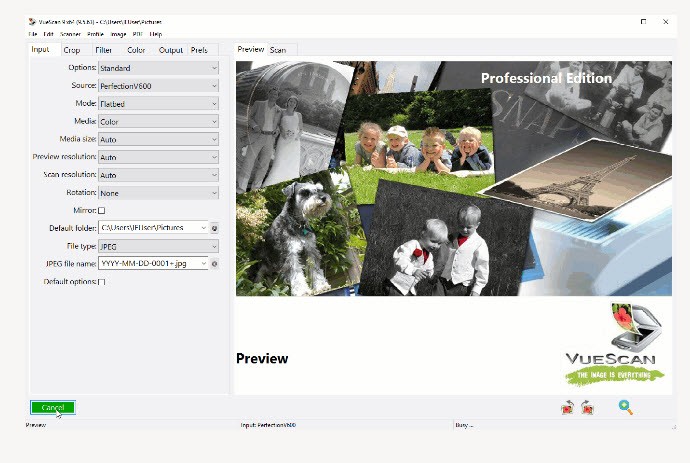Click the rotate left icon below the preview

[x=567, y=408]
